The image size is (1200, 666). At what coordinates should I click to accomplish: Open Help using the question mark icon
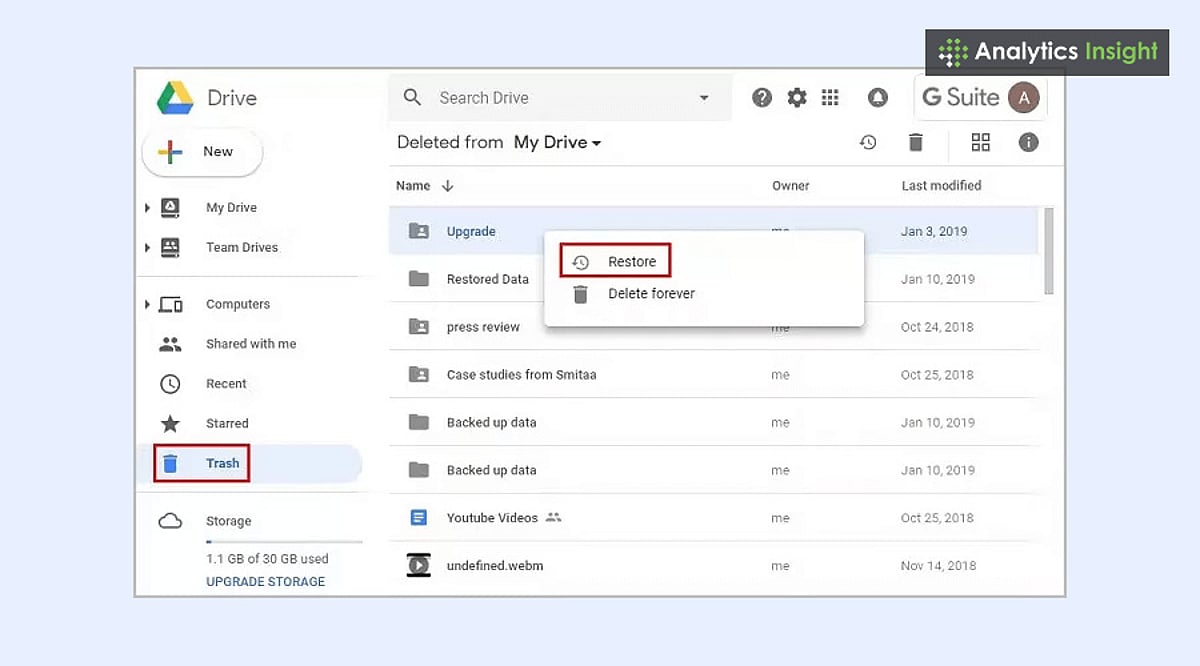pos(762,97)
